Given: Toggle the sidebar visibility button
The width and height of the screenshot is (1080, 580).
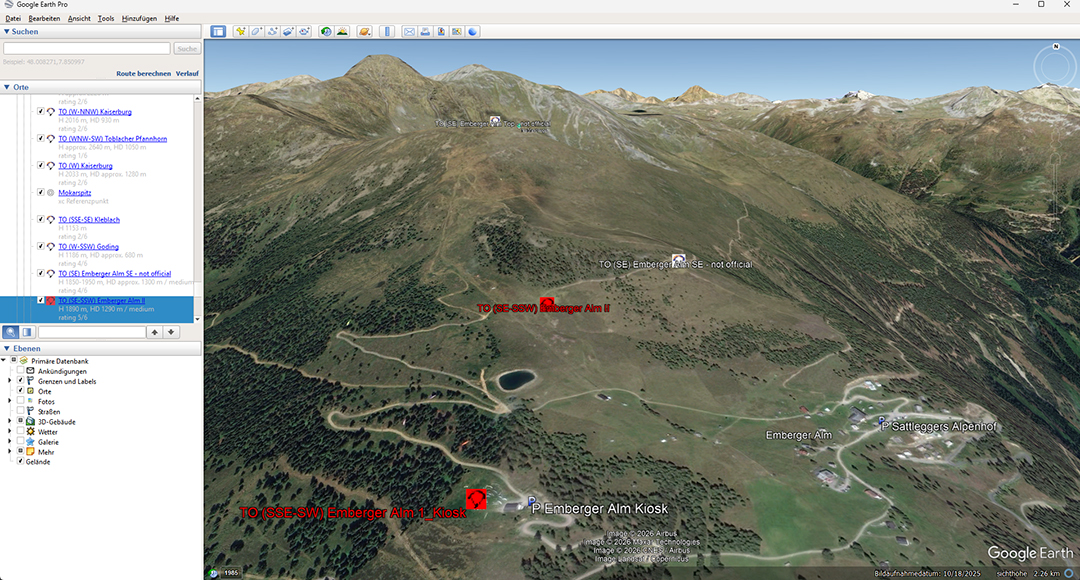Looking at the screenshot, I should (x=218, y=31).
